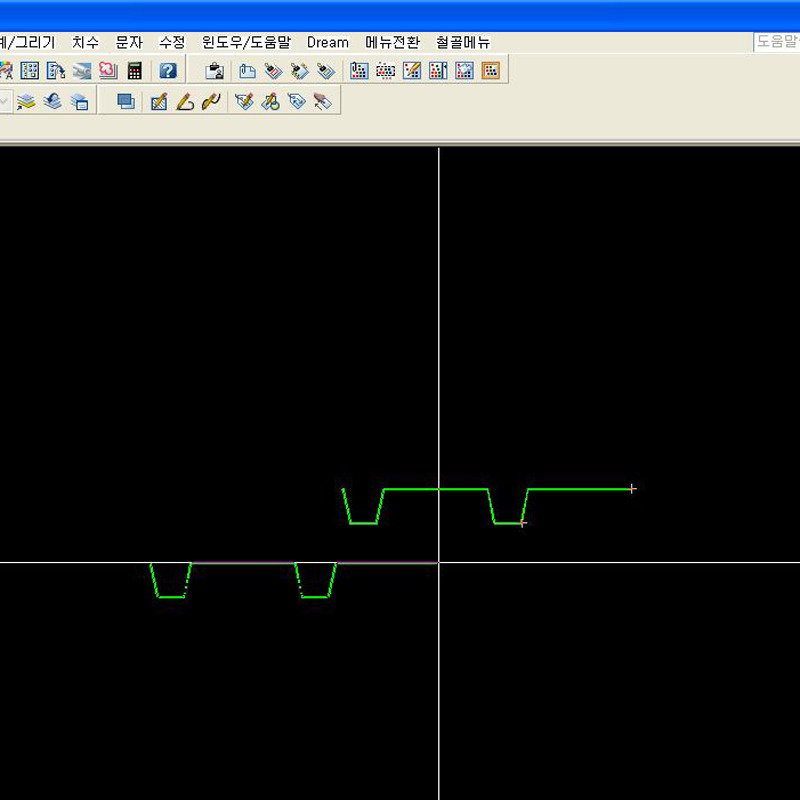Click the polyline edit pencil icon

pos(184,102)
